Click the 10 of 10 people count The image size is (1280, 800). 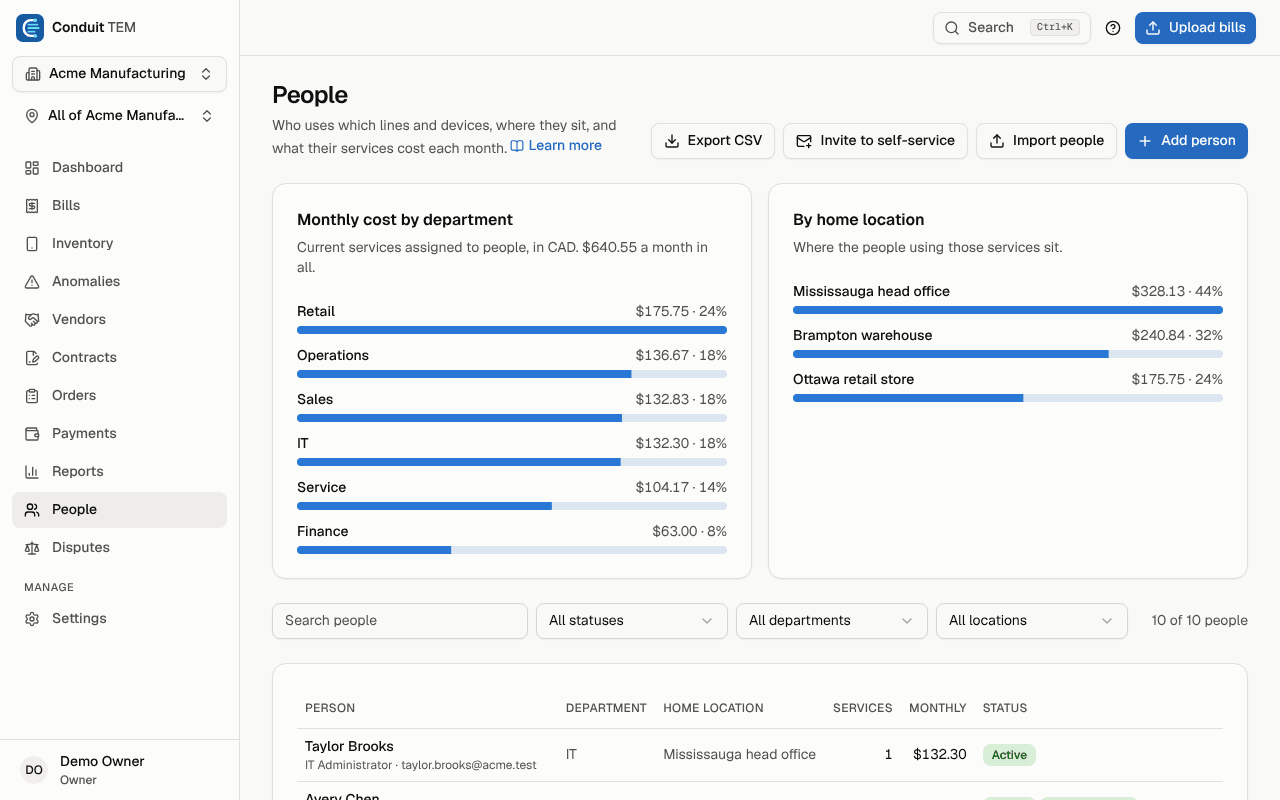click(1200, 621)
